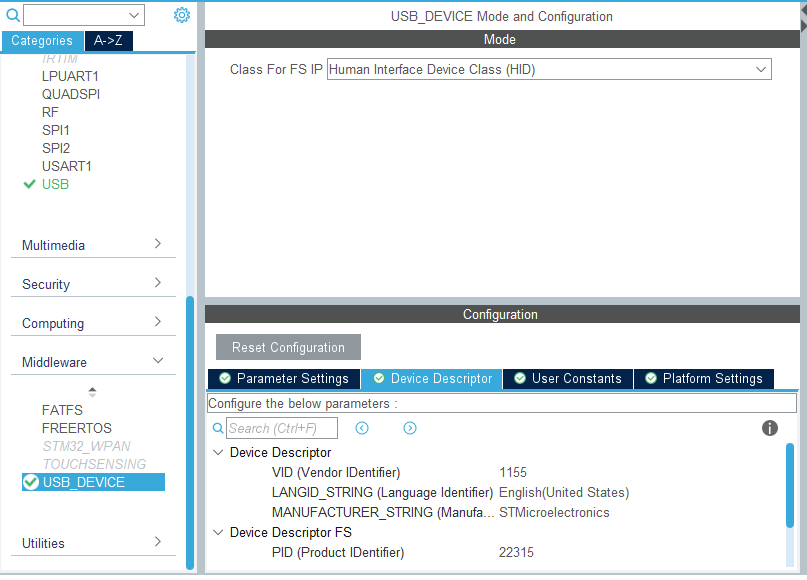807x580 pixels.
Task: Switch to the Parameter Settings tab
Action: coord(284,379)
